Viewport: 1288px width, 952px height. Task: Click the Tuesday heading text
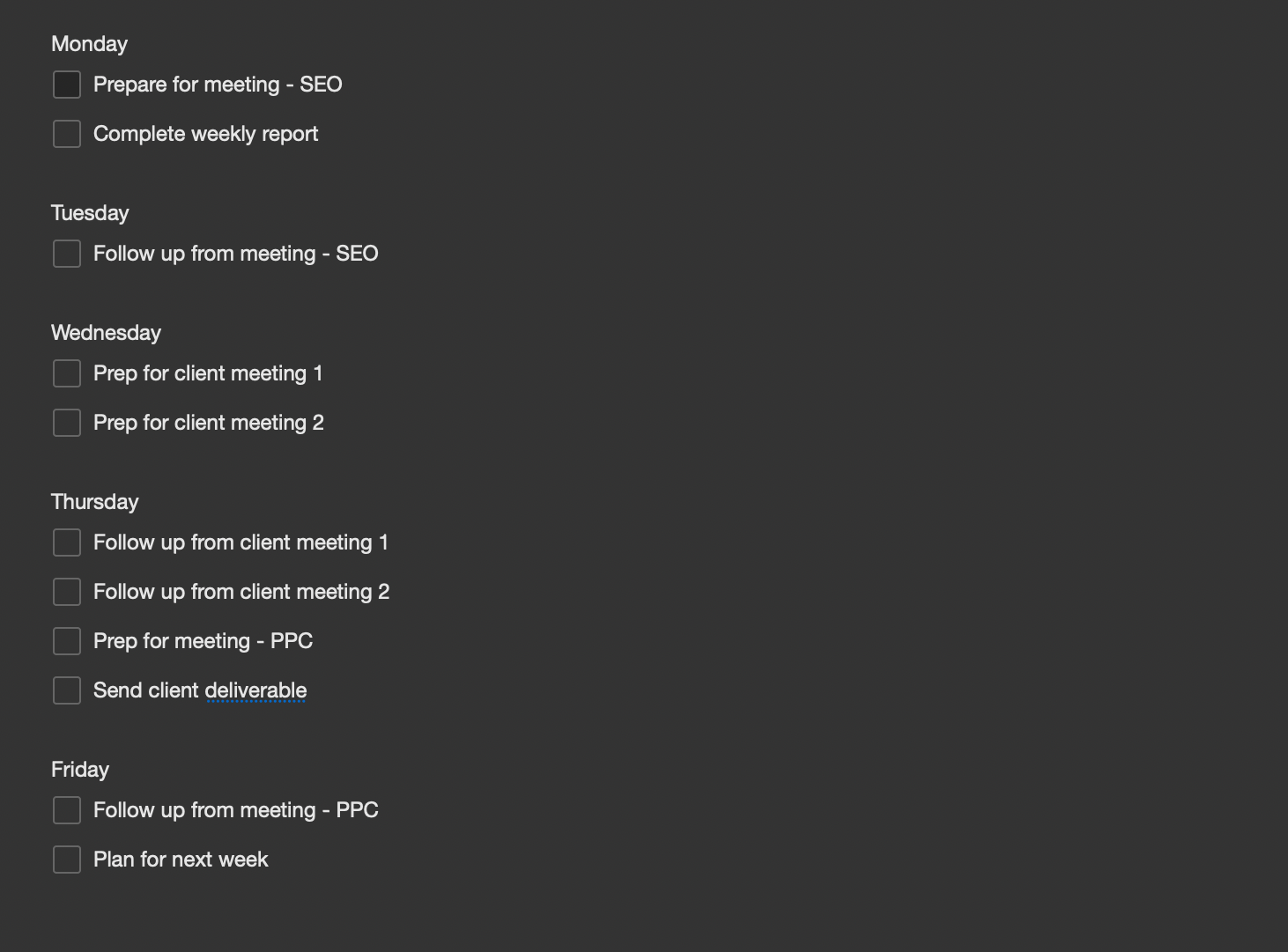point(90,213)
